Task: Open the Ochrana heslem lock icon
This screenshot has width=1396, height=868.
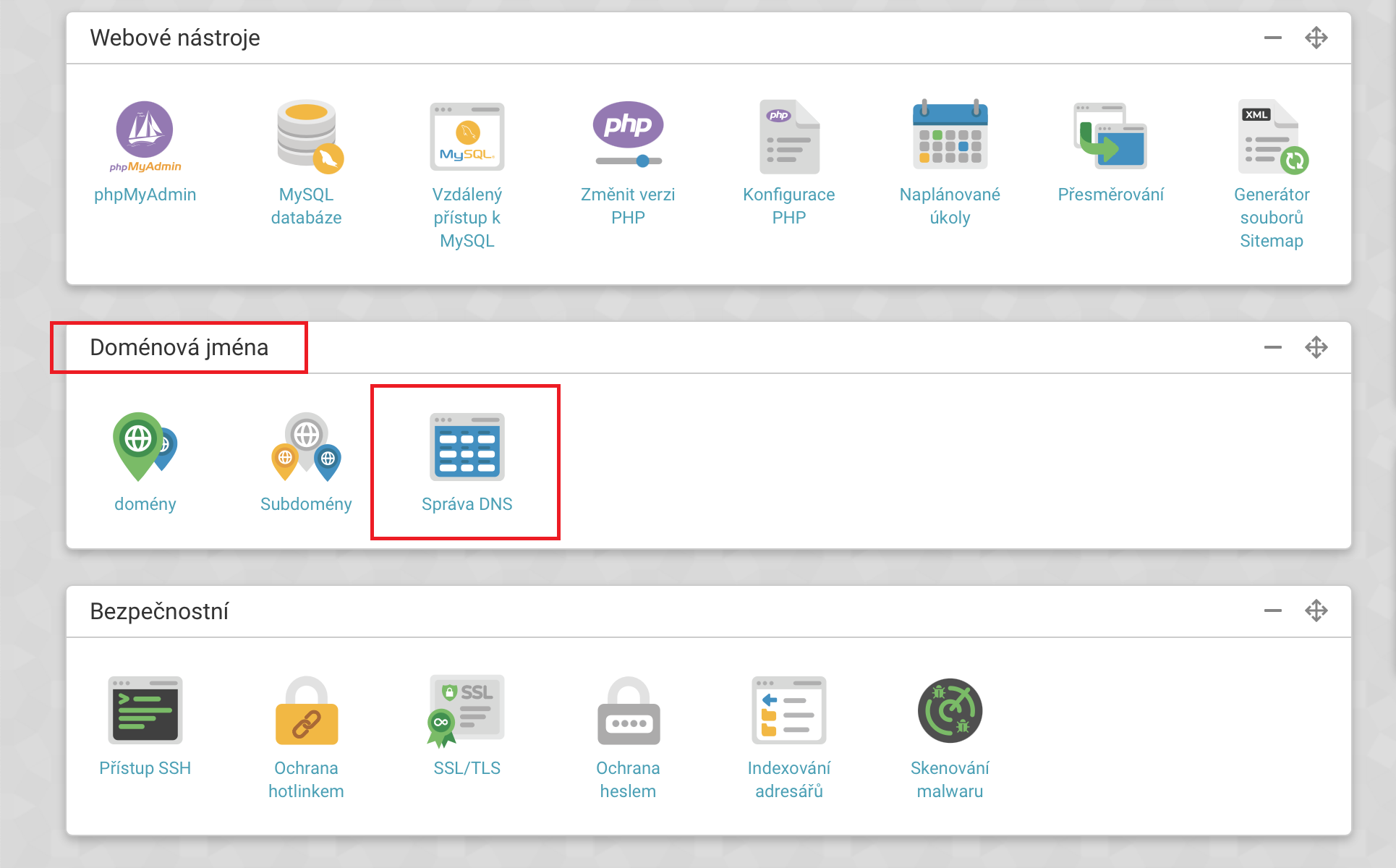Action: (629, 710)
